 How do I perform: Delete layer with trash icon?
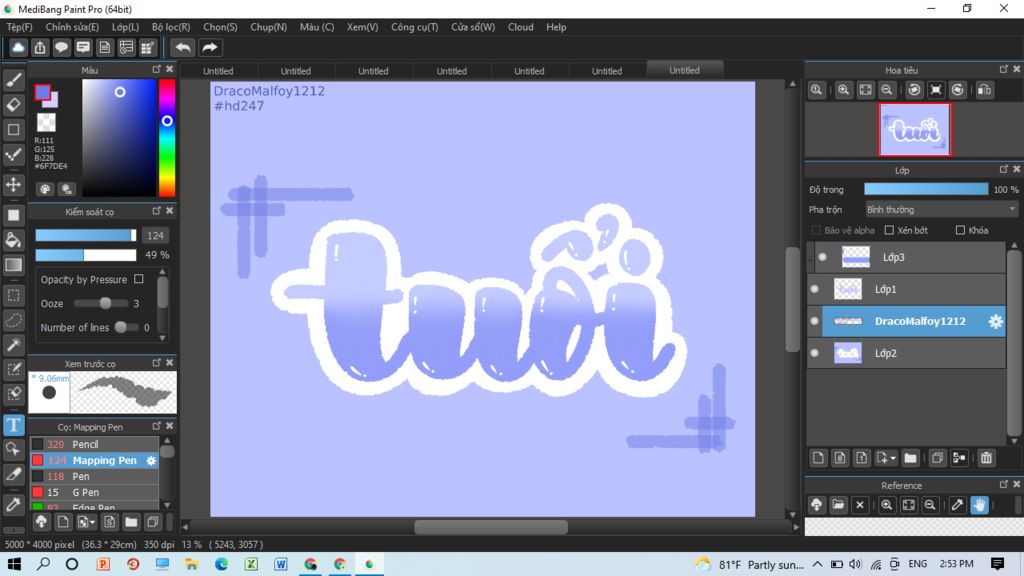pos(986,458)
